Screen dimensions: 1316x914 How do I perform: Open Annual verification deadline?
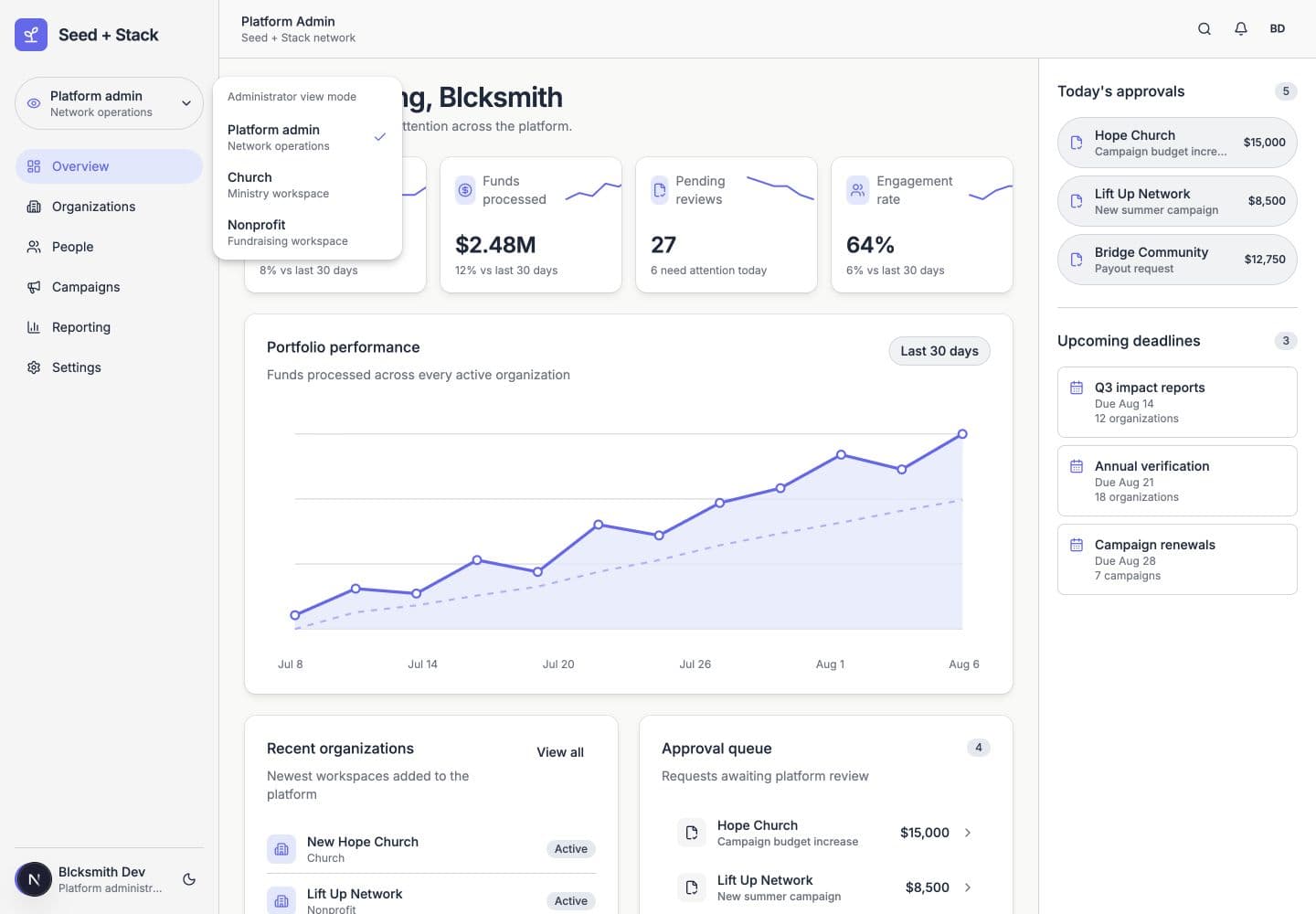click(x=1177, y=481)
